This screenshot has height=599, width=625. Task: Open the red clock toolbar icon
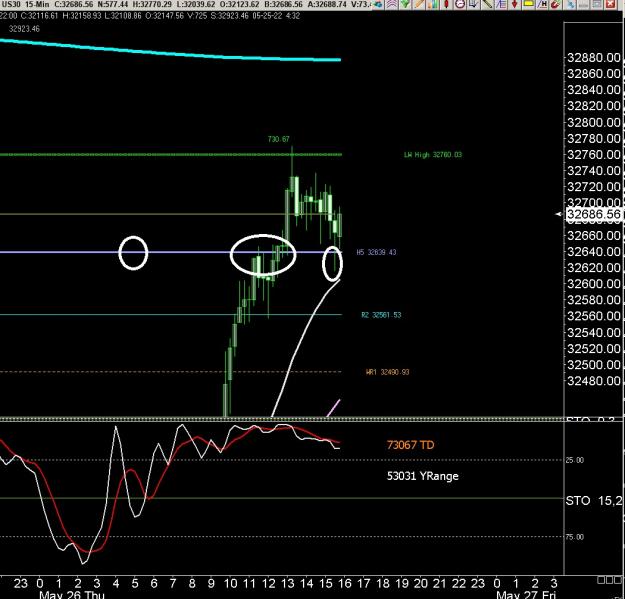(460, 4)
